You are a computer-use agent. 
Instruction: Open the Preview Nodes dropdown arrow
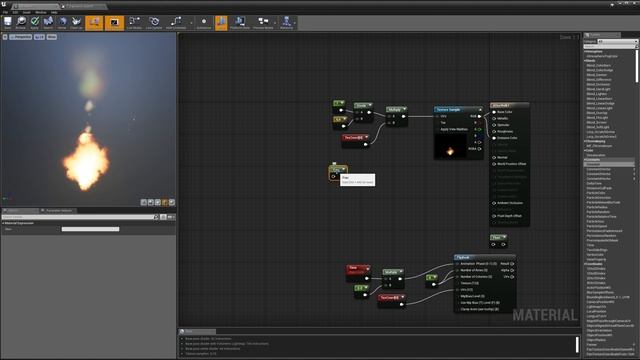[x=276, y=23]
